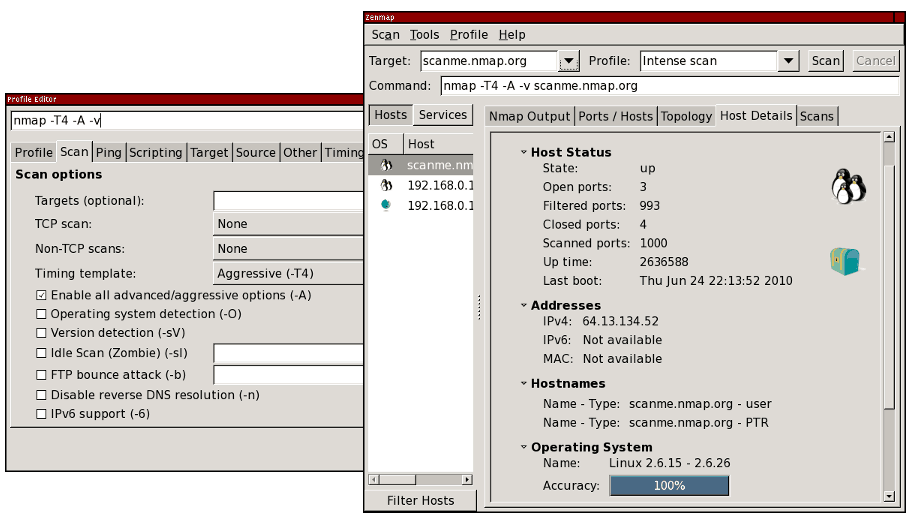The height and width of the screenshot is (525, 915).
Task: Click the Accuracy 100% progress bar
Action: click(669, 486)
